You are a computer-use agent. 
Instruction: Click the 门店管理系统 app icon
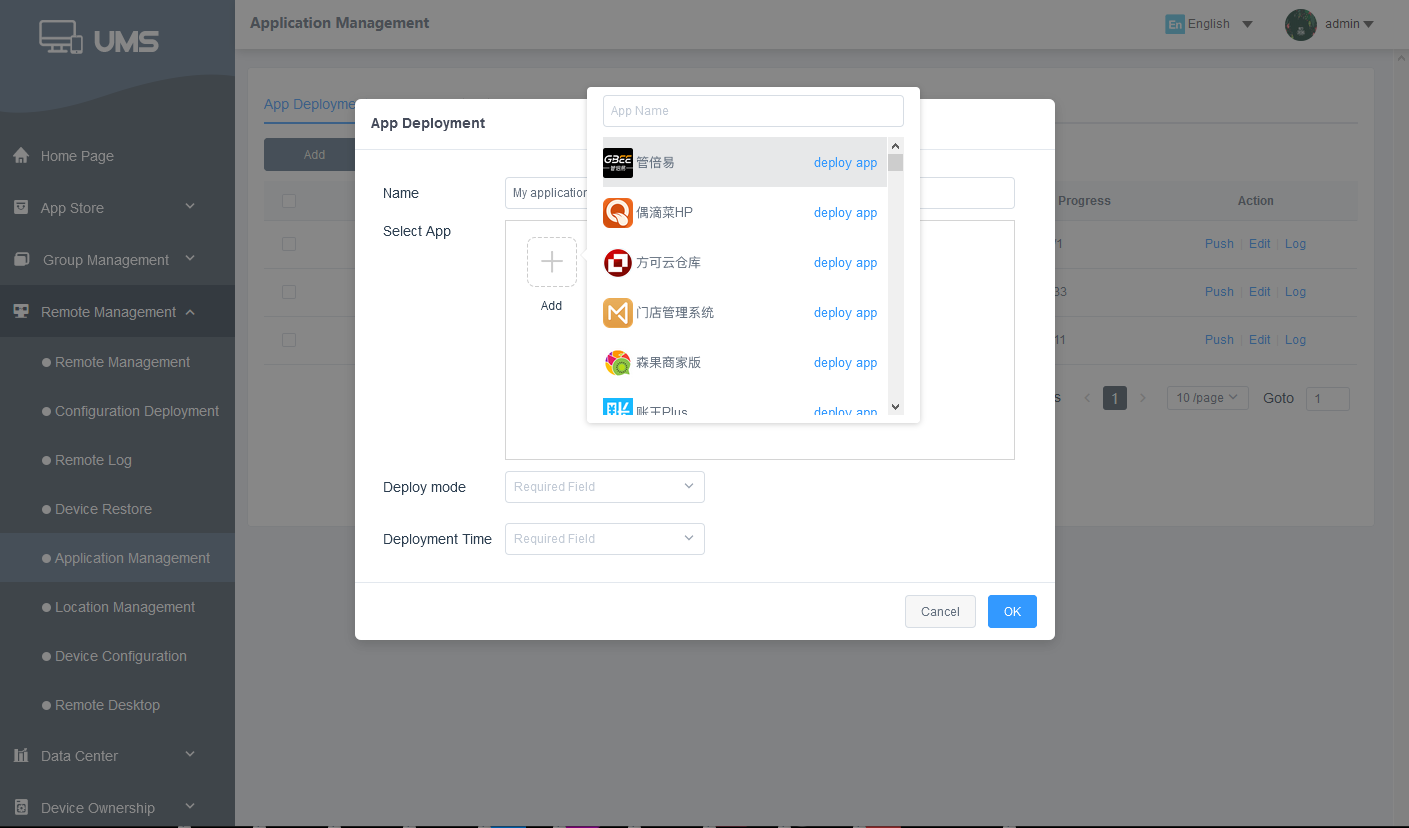click(x=618, y=312)
